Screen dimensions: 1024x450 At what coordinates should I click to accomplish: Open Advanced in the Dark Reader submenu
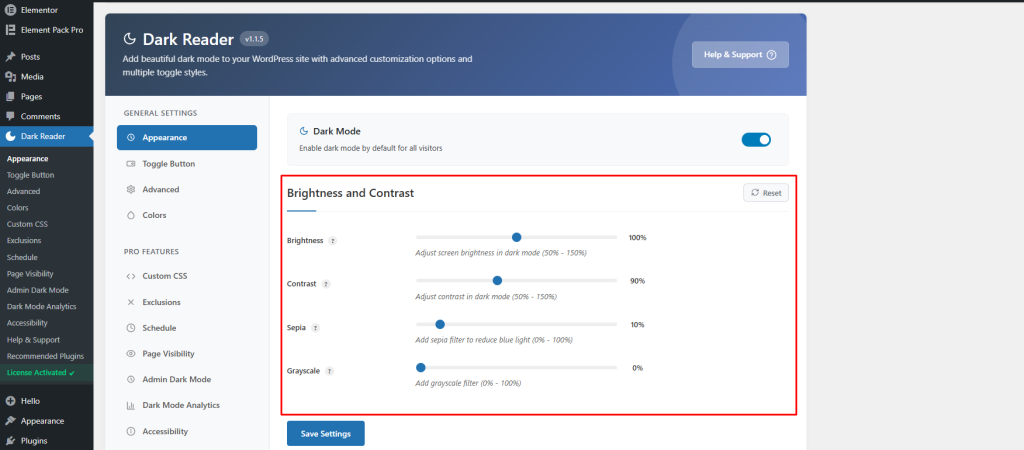[x=24, y=191]
